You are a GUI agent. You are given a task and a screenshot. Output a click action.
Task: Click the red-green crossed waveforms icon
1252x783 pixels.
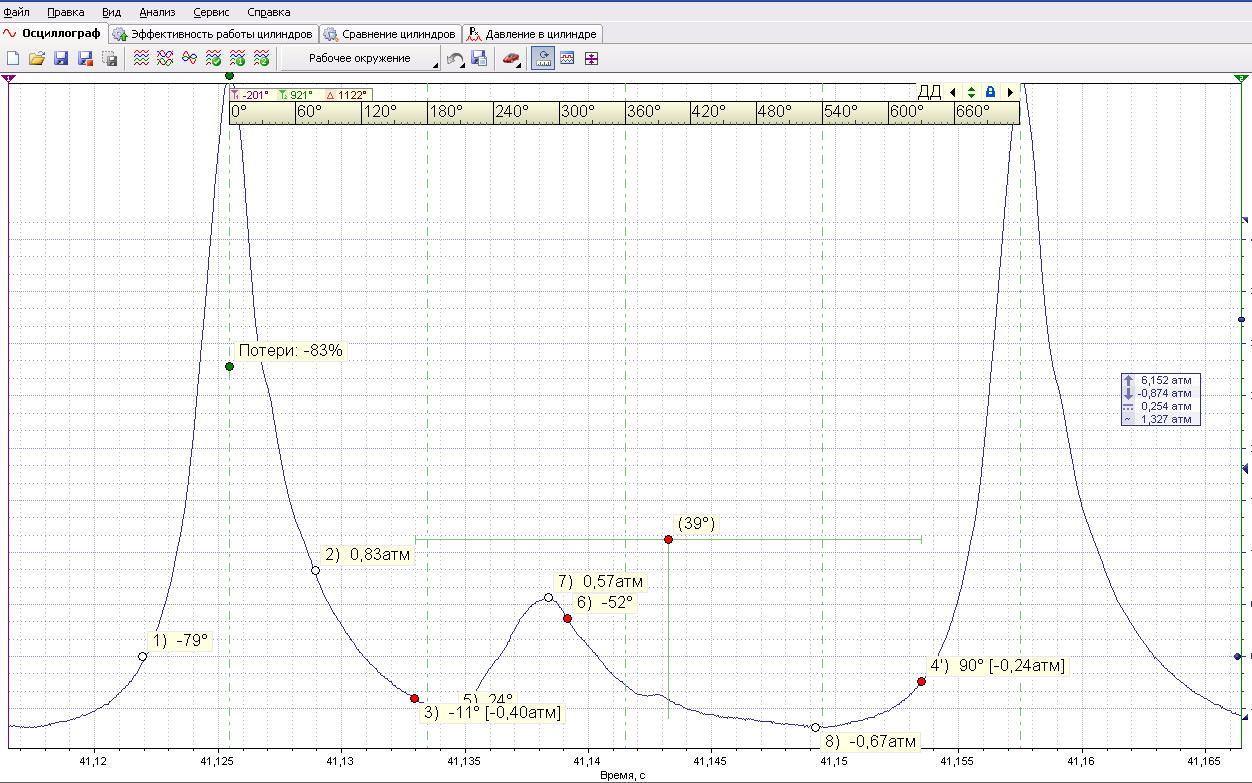[x=166, y=59]
